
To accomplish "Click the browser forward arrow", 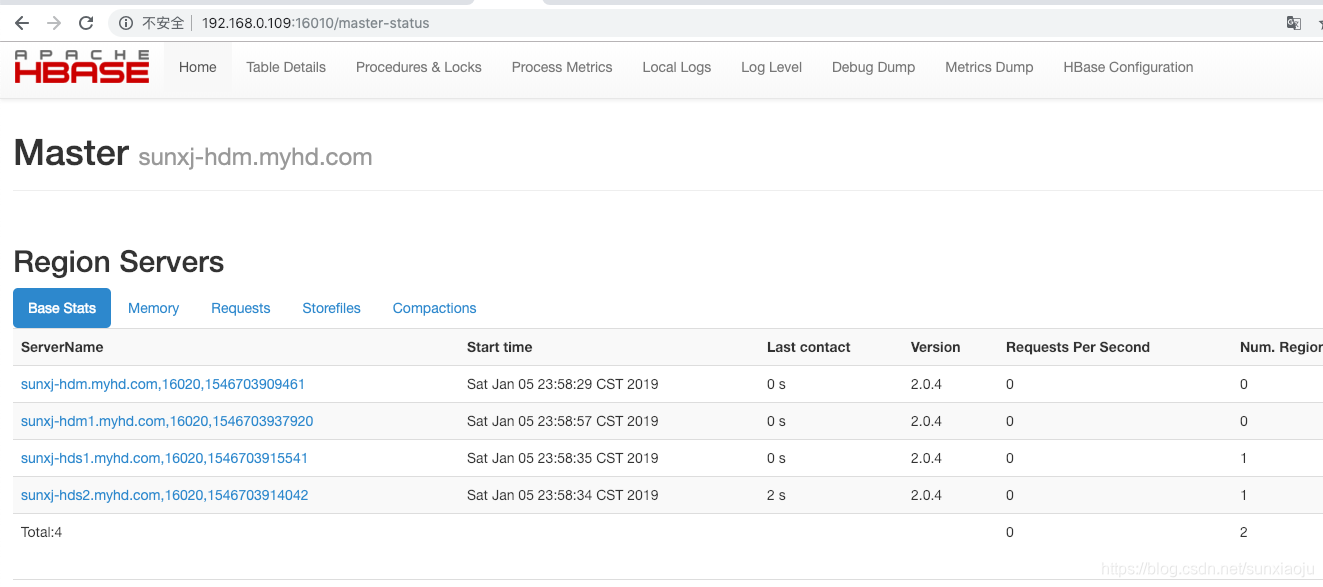I will (54, 23).
